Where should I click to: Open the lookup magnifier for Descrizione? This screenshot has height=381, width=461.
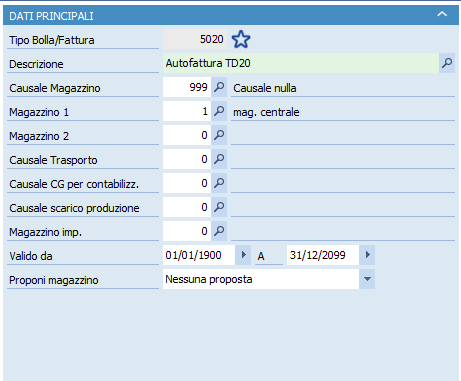coord(447,63)
